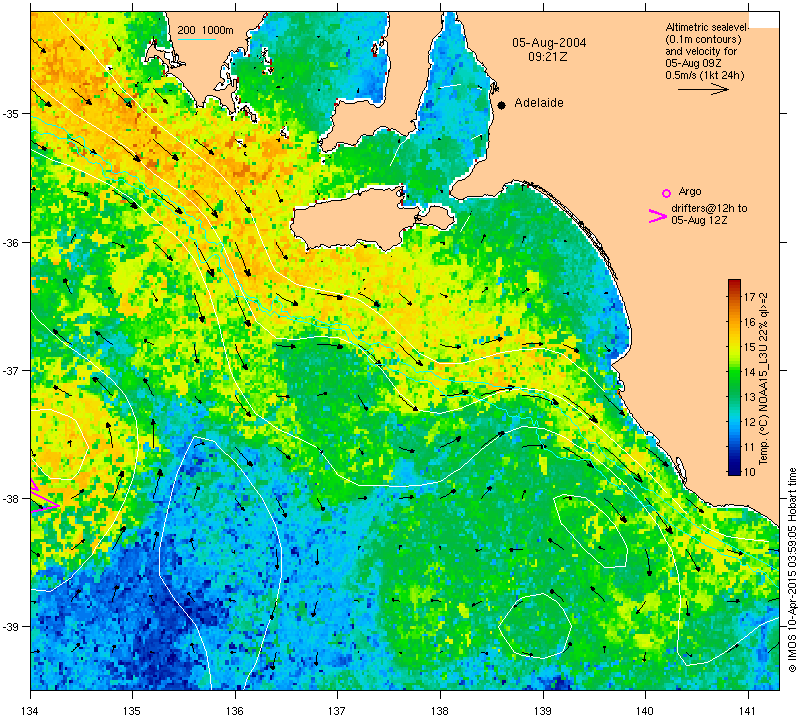Click the 134 longitude axis label

(31, 710)
